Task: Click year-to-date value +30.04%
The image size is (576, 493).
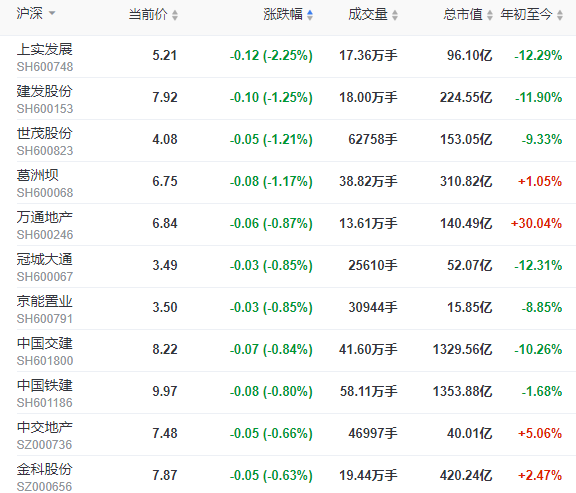Action: pyautogui.click(x=536, y=223)
